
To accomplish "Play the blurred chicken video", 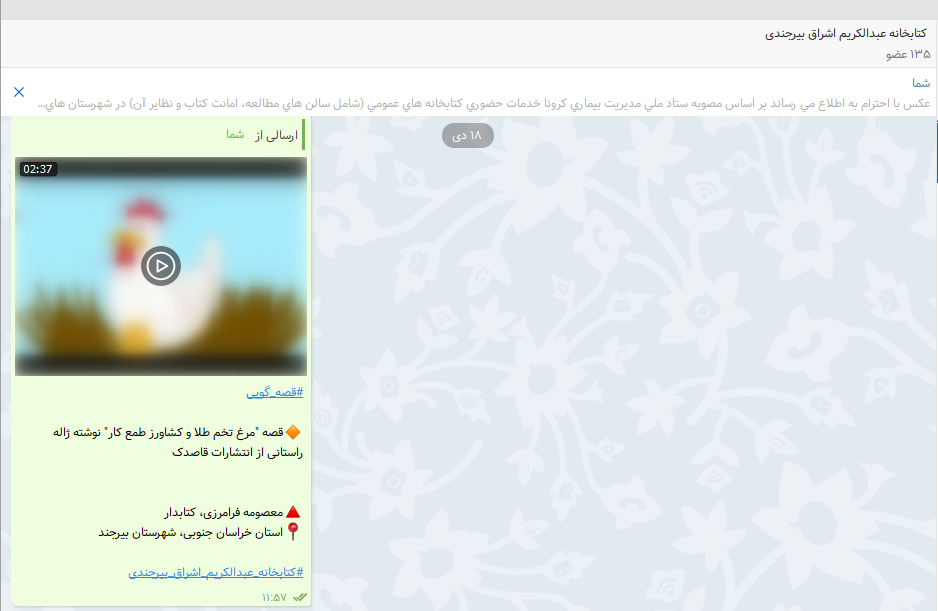I will pyautogui.click(x=161, y=266).
